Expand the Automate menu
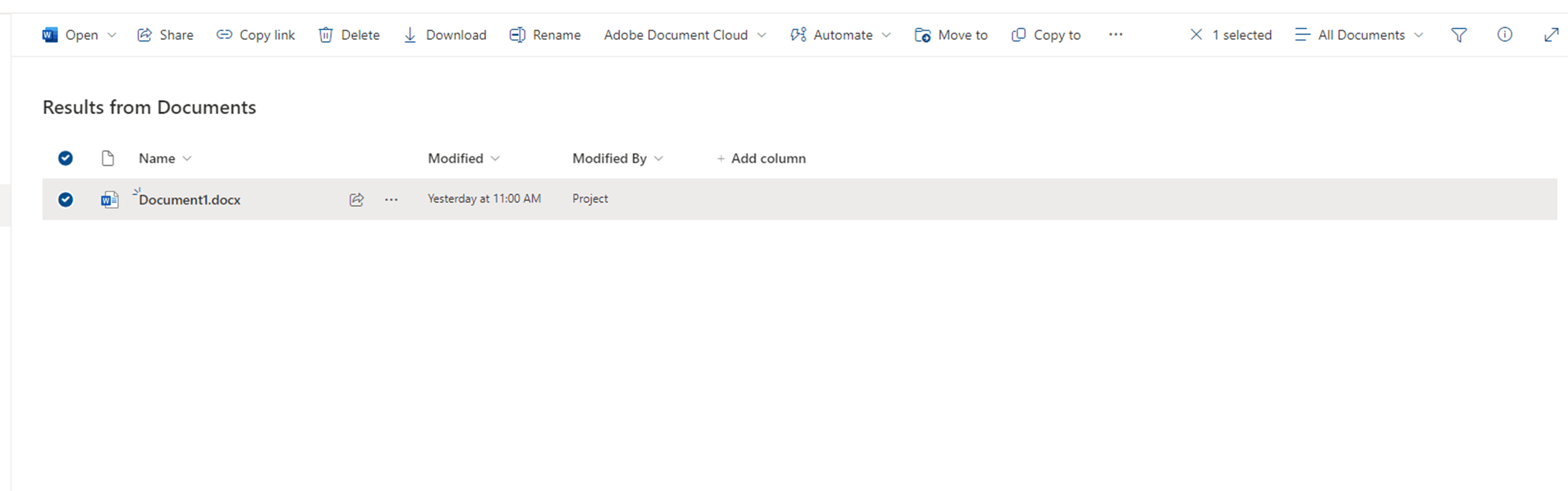The width and height of the screenshot is (1568, 491). pos(840,36)
